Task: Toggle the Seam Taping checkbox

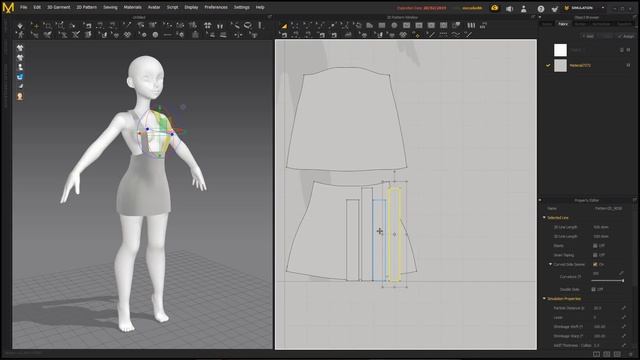Action: tap(595, 255)
